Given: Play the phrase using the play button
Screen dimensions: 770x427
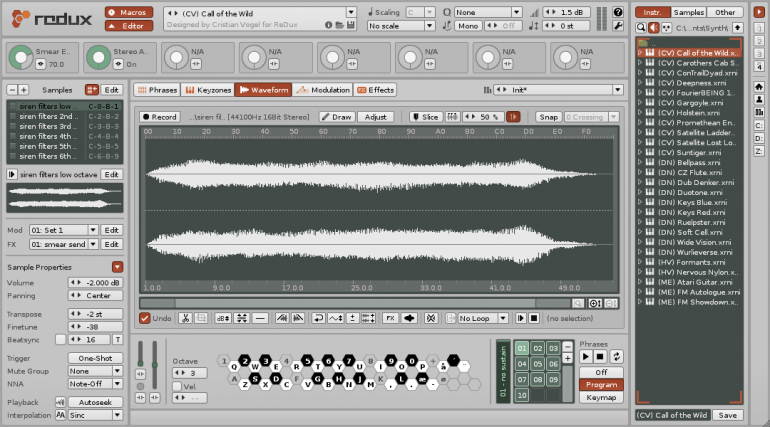Looking at the screenshot, I should point(586,356).
